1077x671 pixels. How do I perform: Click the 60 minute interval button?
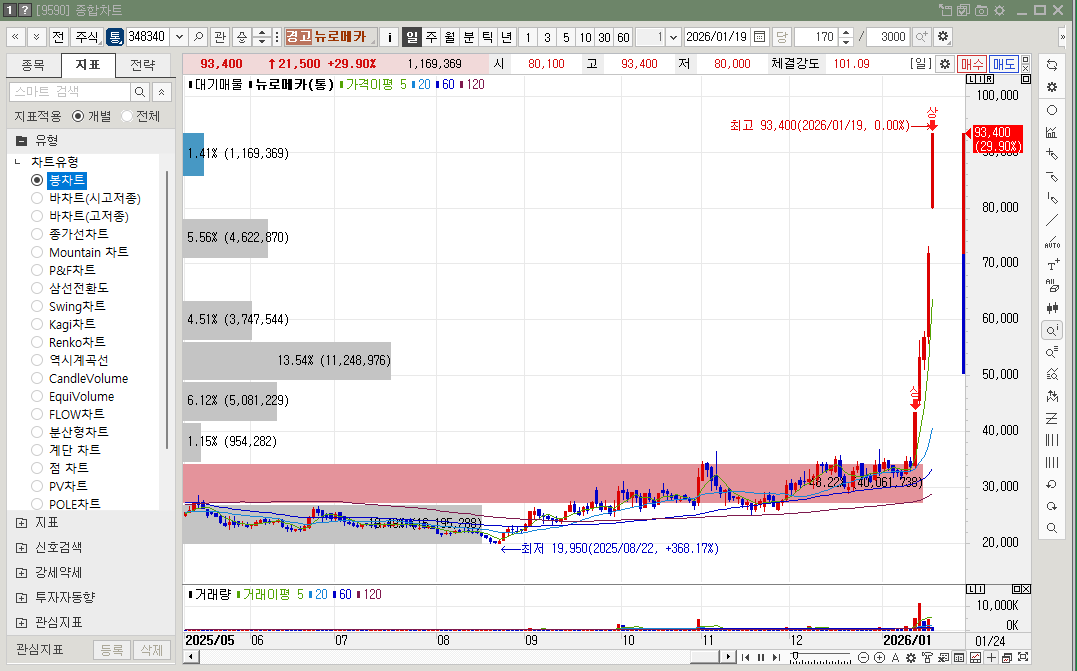point(623,37)
